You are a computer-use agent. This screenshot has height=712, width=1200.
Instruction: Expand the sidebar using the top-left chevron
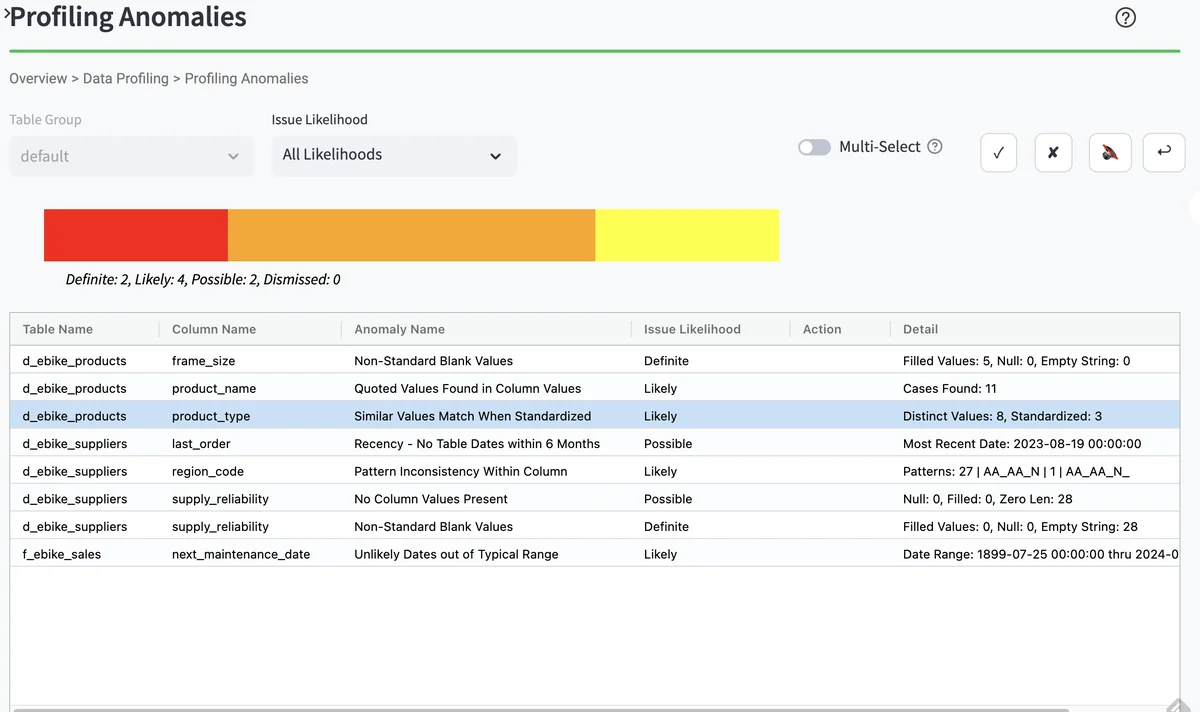[x=6, y=12]
